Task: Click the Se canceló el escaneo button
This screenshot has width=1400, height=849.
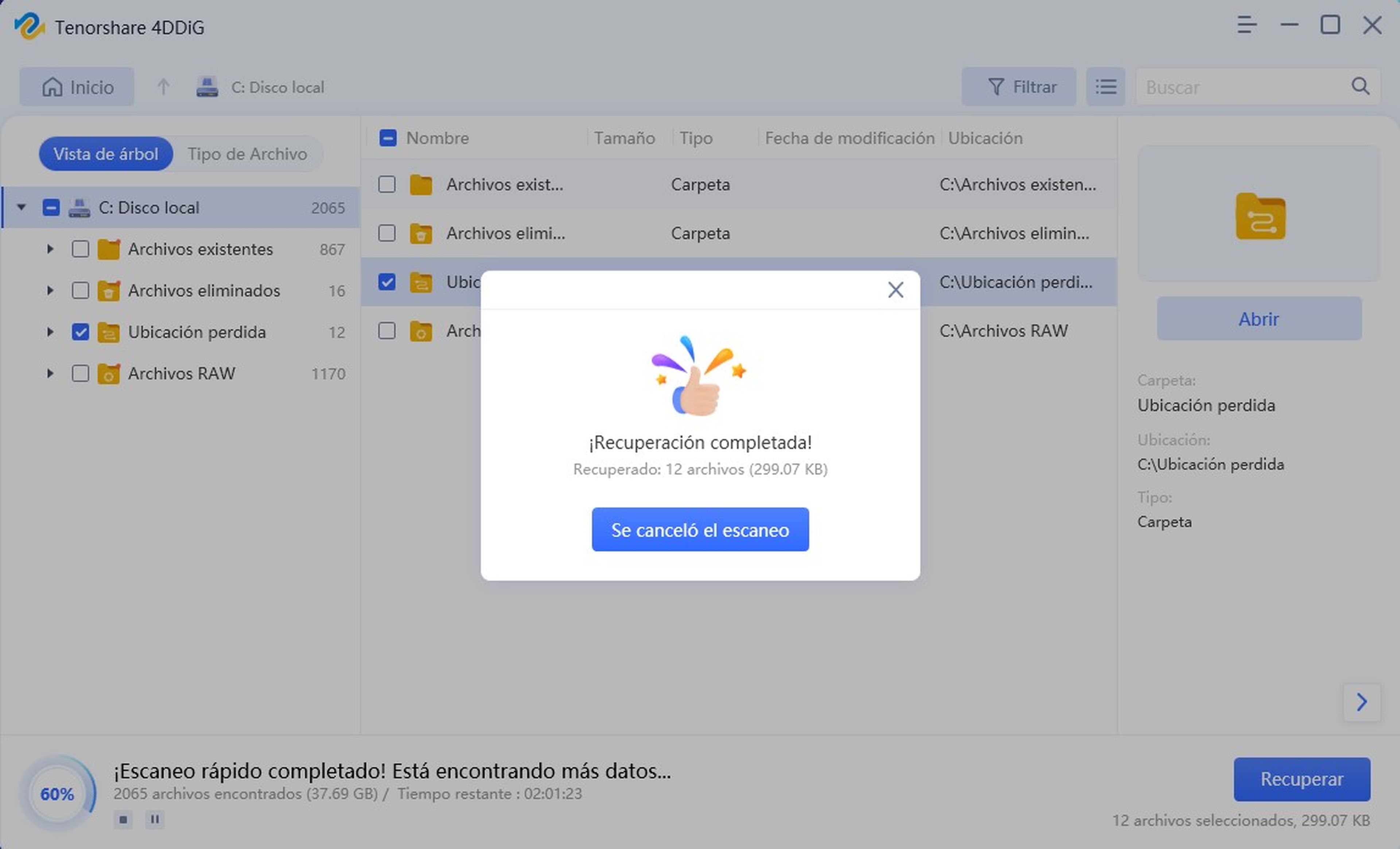Action: click(x=700, y=529)
